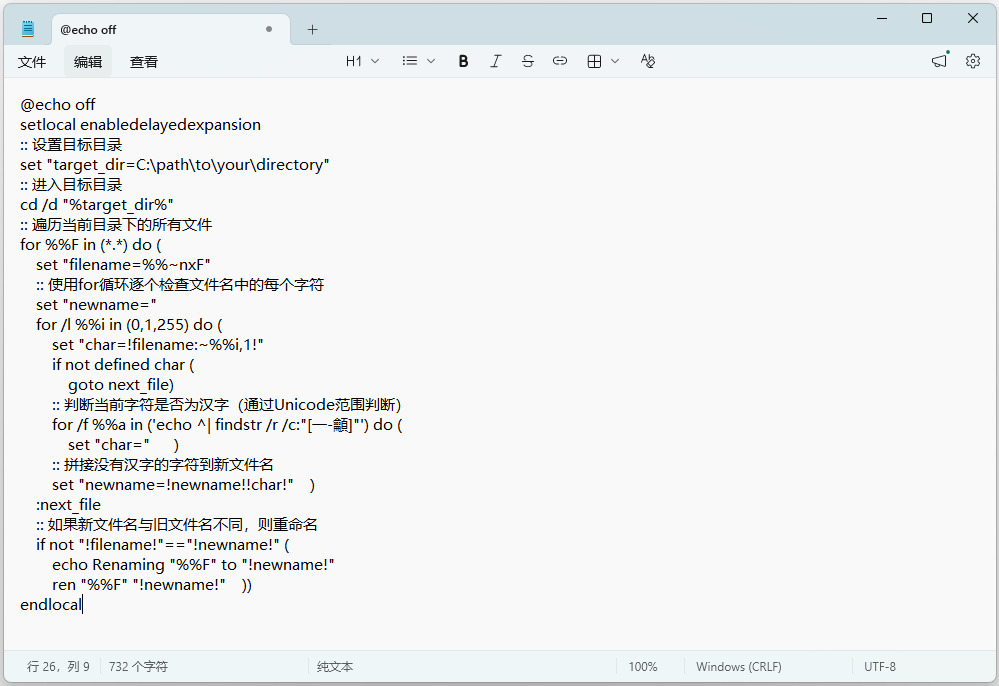Minimize the Notepad window
Image resolution: width=999 pixels, height=686 pixels.
pyautogui.click(x=882, y=18)
